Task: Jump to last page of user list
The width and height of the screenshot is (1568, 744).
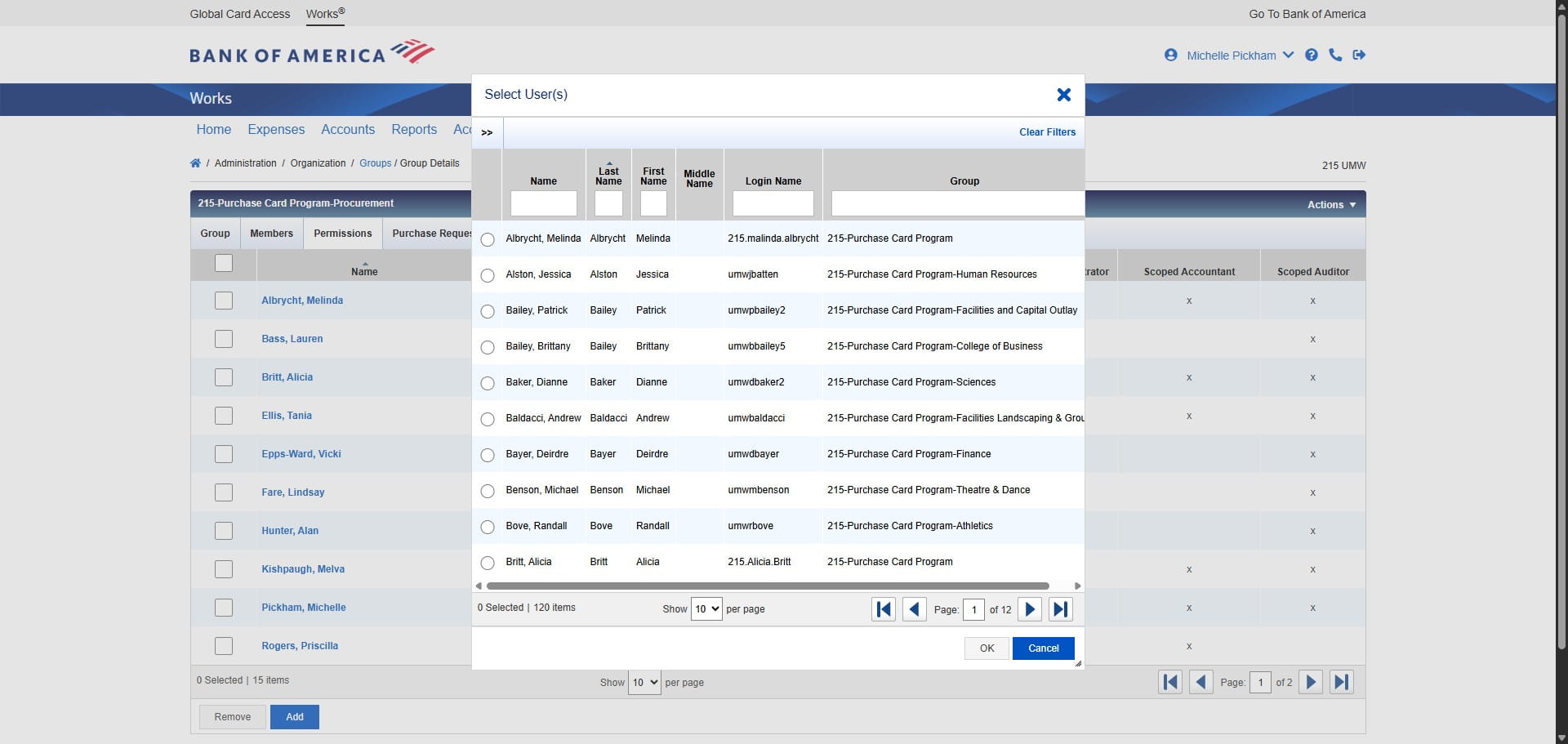Action: coord(1060,608)
